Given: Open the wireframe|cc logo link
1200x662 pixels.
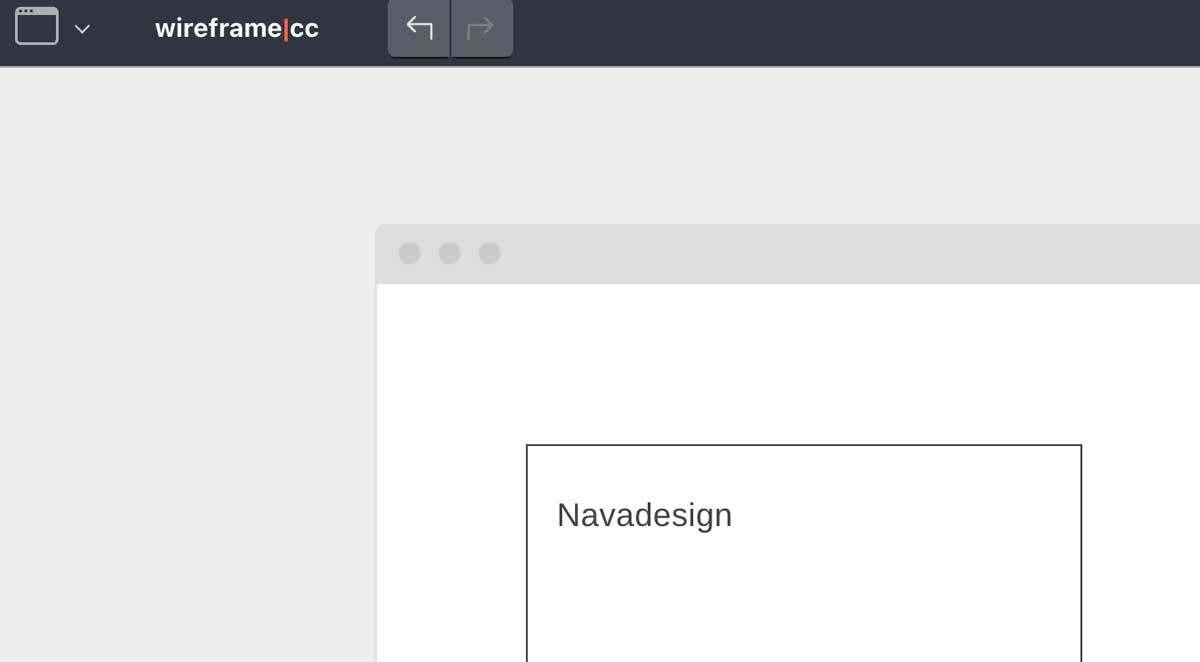Looking at the screenshot, I should click(x=237, y=28).
